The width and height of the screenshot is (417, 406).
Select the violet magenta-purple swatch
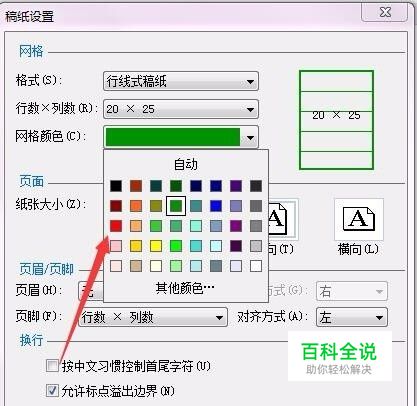click(236, 226)
